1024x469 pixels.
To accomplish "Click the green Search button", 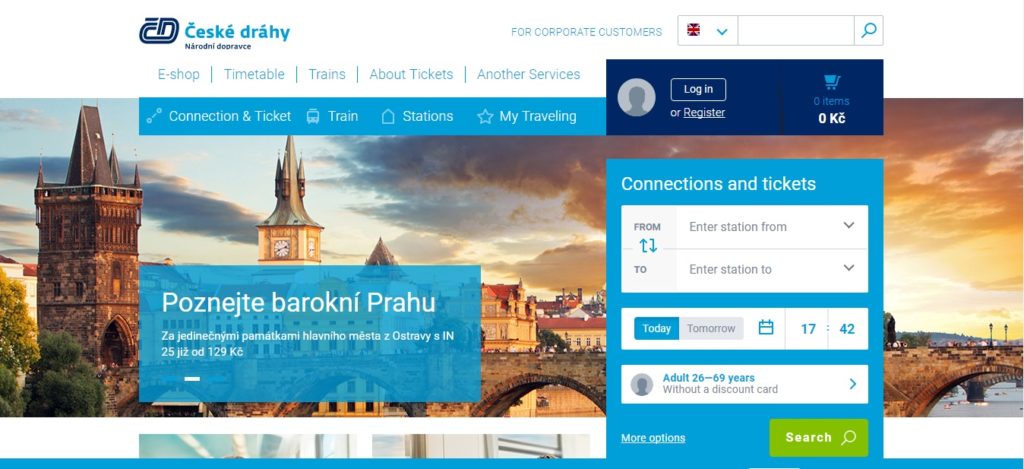I will pos(819,438).
